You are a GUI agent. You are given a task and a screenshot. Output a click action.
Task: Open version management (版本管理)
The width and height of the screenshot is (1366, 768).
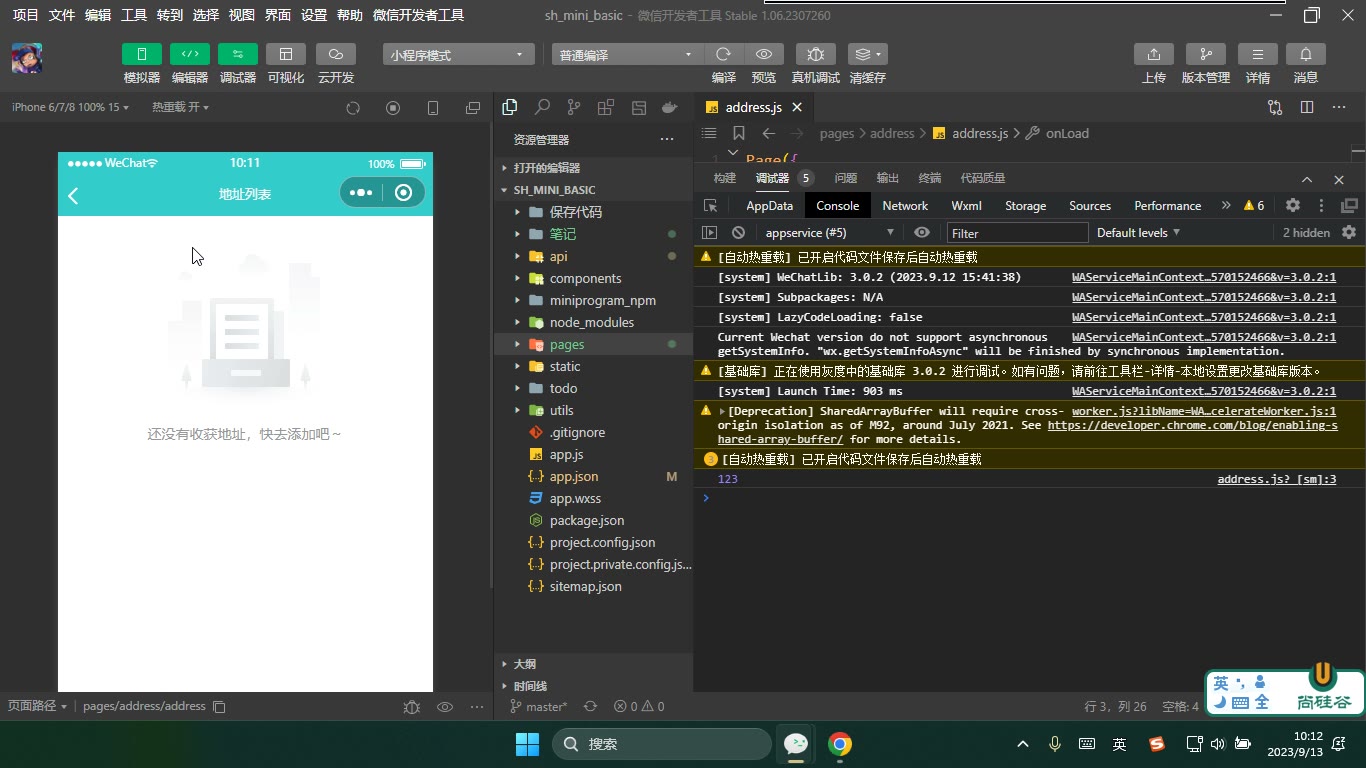(x=1206, y=54)
